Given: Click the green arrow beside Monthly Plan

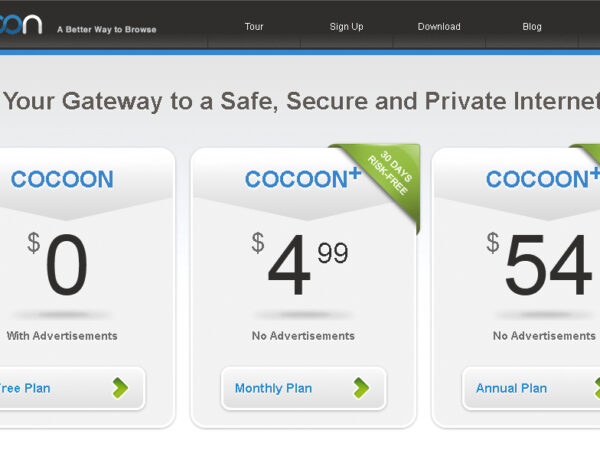Looking at the screenshot, I should tap(361, 388).
